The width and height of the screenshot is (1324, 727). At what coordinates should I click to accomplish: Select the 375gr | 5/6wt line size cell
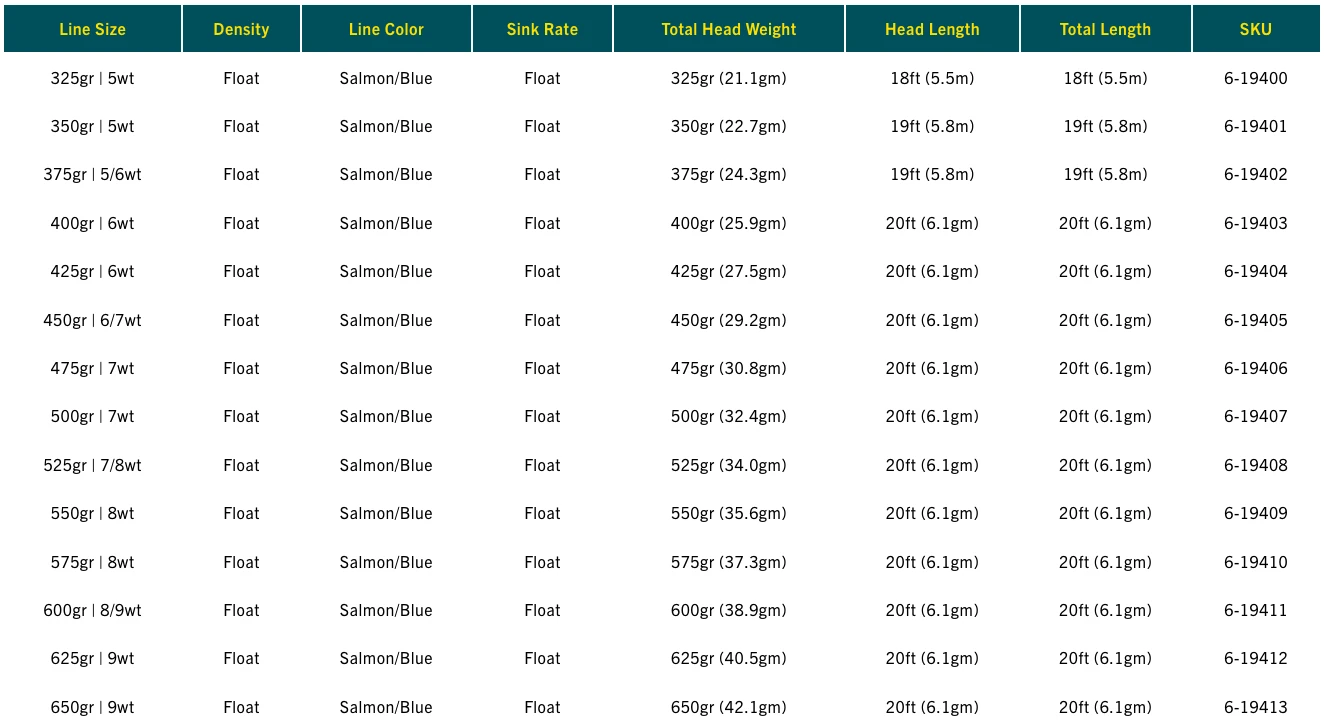click(92, 174)
